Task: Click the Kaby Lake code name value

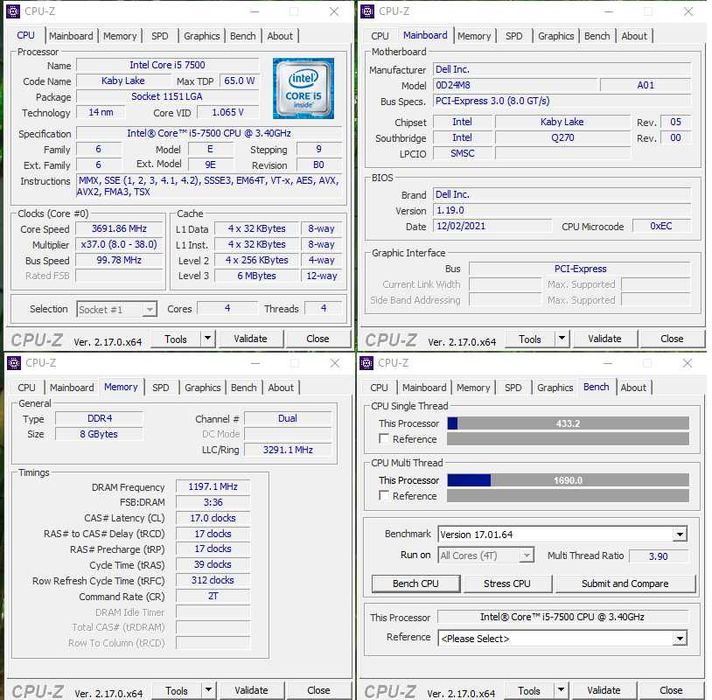Action: point(123,81)
